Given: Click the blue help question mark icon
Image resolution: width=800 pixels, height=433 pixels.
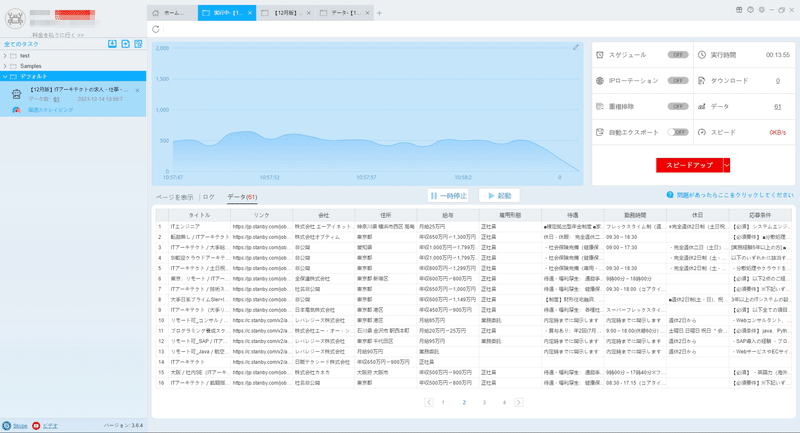Looking at the screenshot, I should 670,195.
